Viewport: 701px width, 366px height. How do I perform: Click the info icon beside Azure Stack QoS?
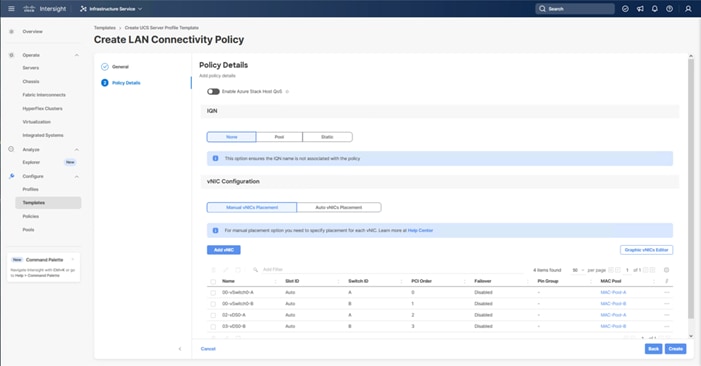(x=287, y=92)
